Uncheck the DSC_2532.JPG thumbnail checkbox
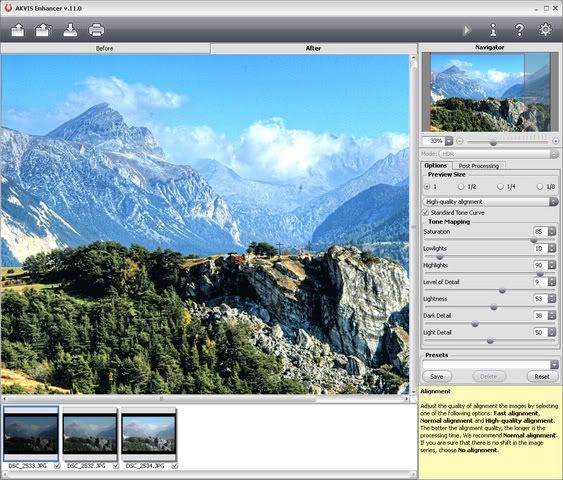 point(116,466)
